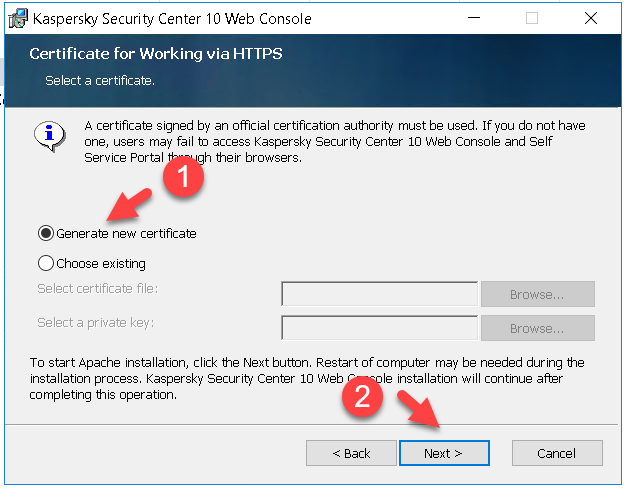Close the Kaspersky Web Console installer
The width and height of the screenshot is (628, 489).
click(x=591, y=18)
